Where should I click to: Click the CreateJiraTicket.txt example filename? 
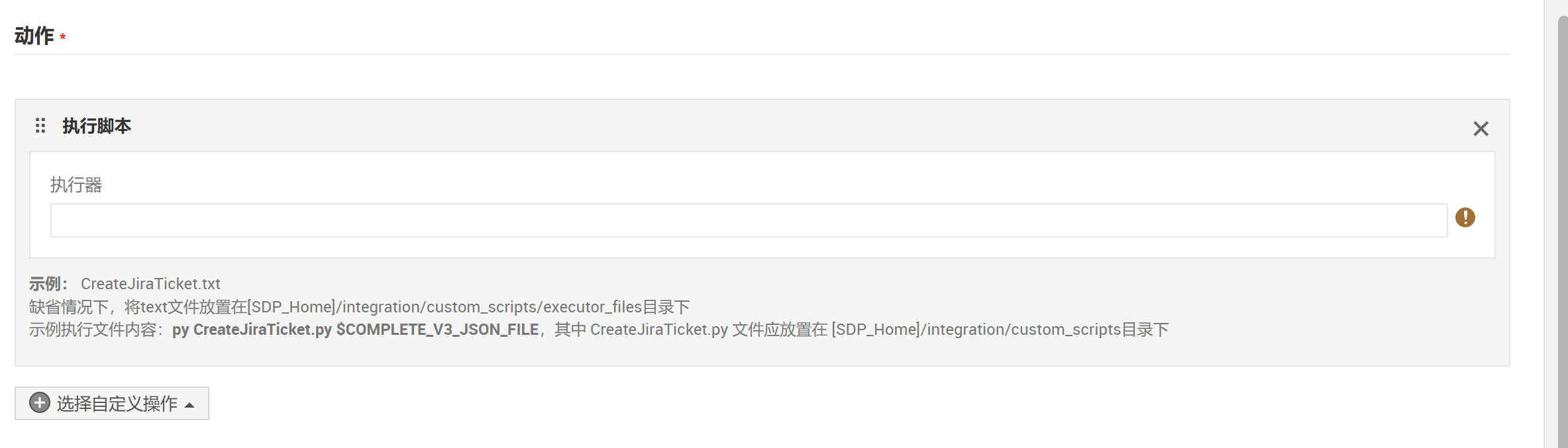tap(150, 284)
